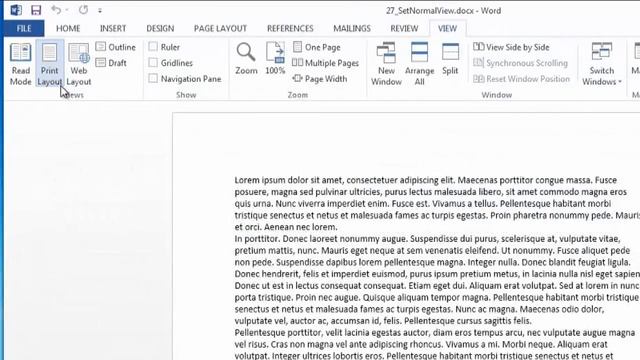The width and height of the screenshot is (640, 360).
Task: Enable View Side by Side
Action: coord(511,47)
